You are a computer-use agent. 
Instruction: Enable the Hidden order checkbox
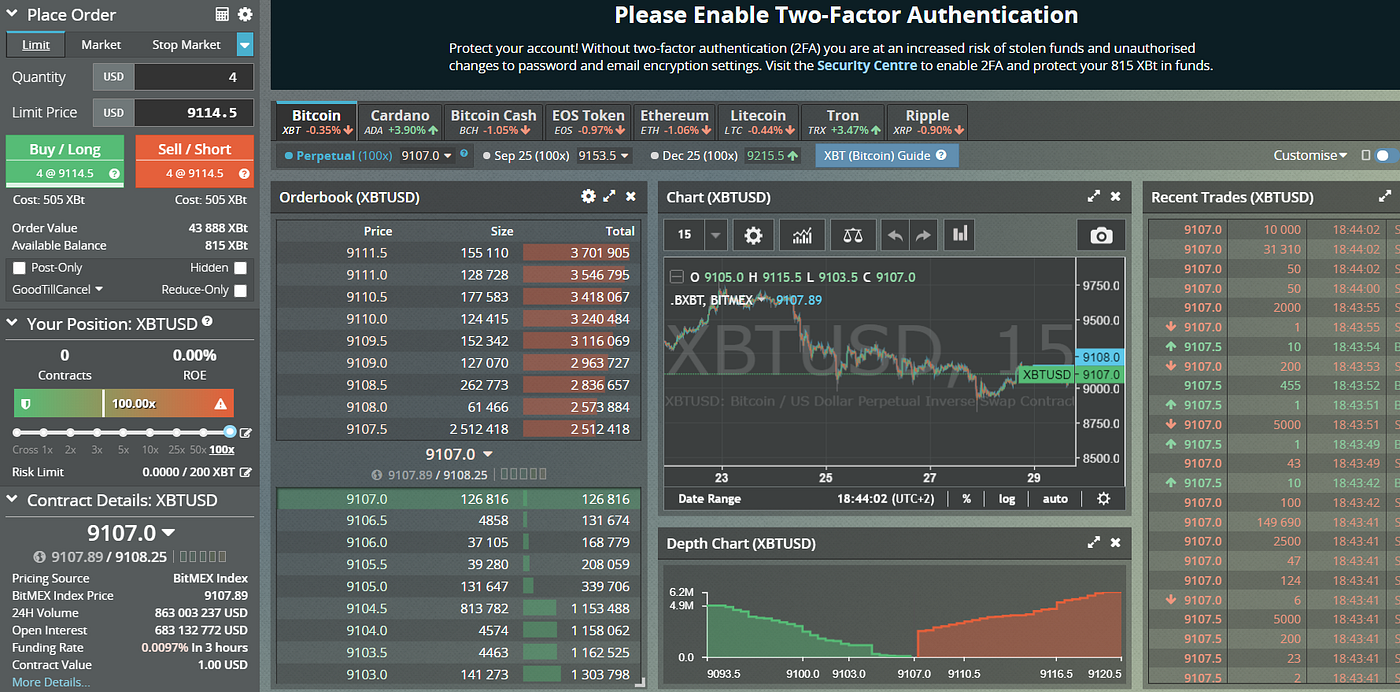pyautogui.click(x=240, y=268)
